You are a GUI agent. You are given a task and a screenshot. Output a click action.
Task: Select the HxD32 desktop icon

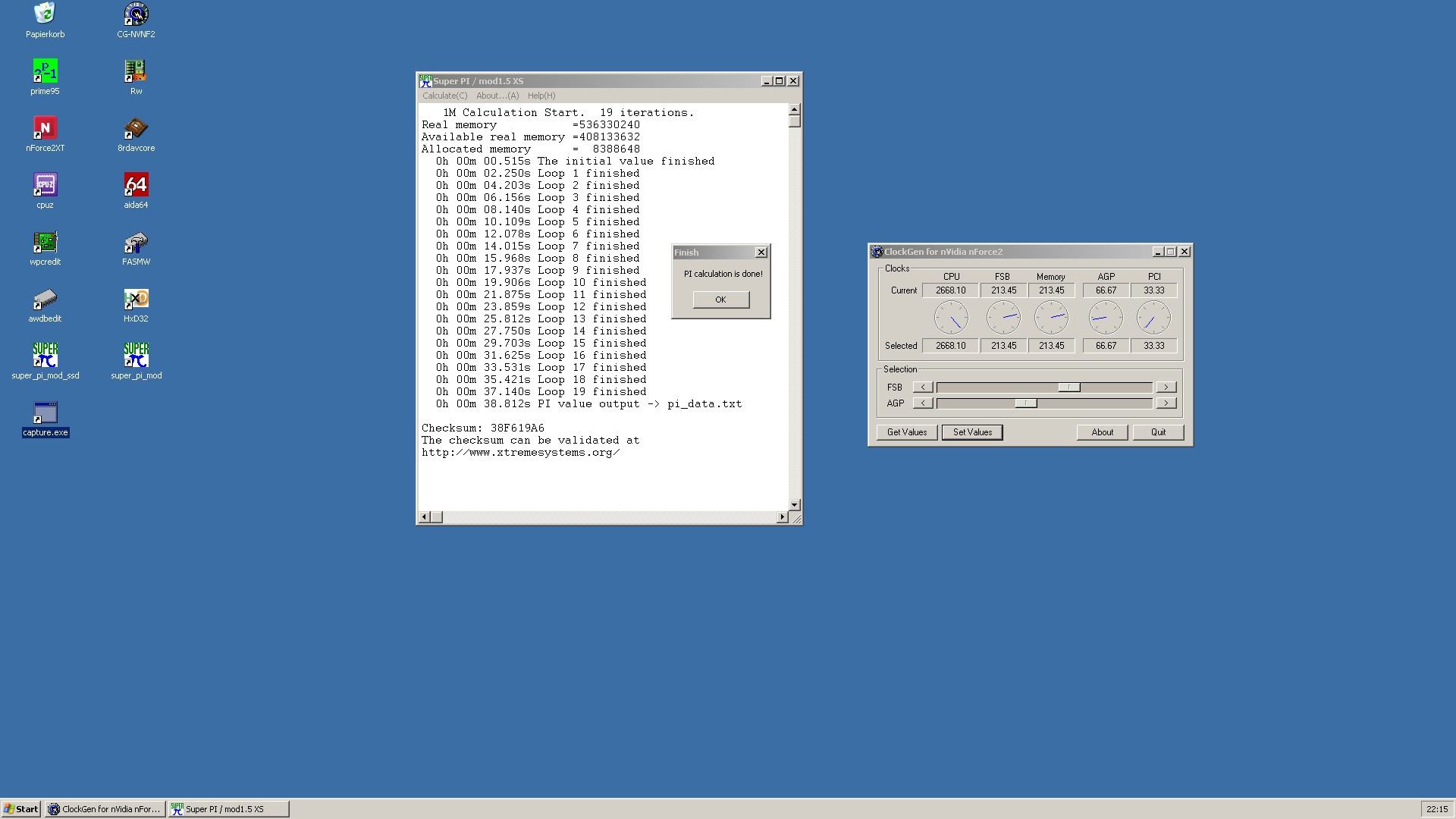point(136,305)
